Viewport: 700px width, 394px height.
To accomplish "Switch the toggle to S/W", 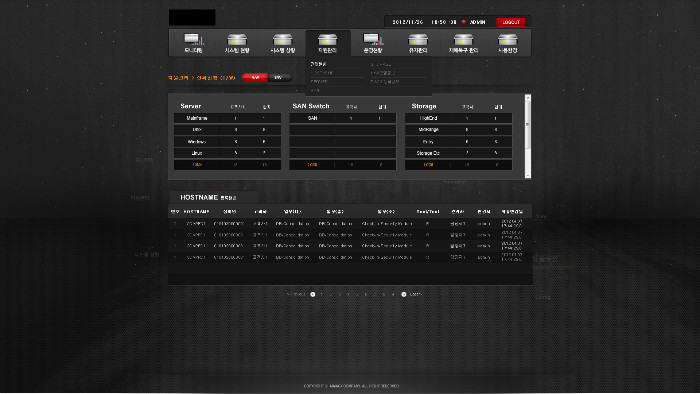I will [x=279, y=78].
